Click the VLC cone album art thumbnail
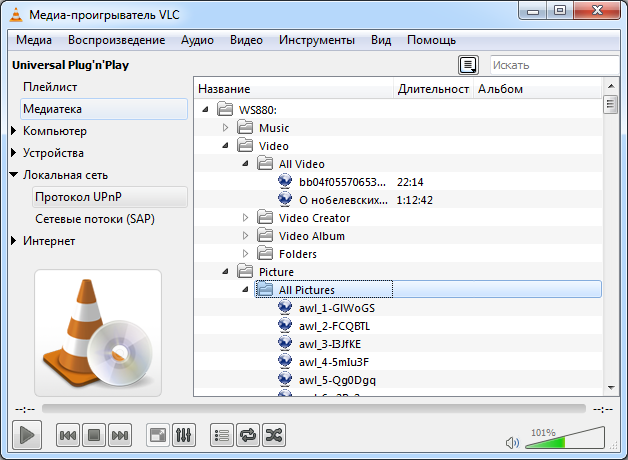 (x=98, y=333)
